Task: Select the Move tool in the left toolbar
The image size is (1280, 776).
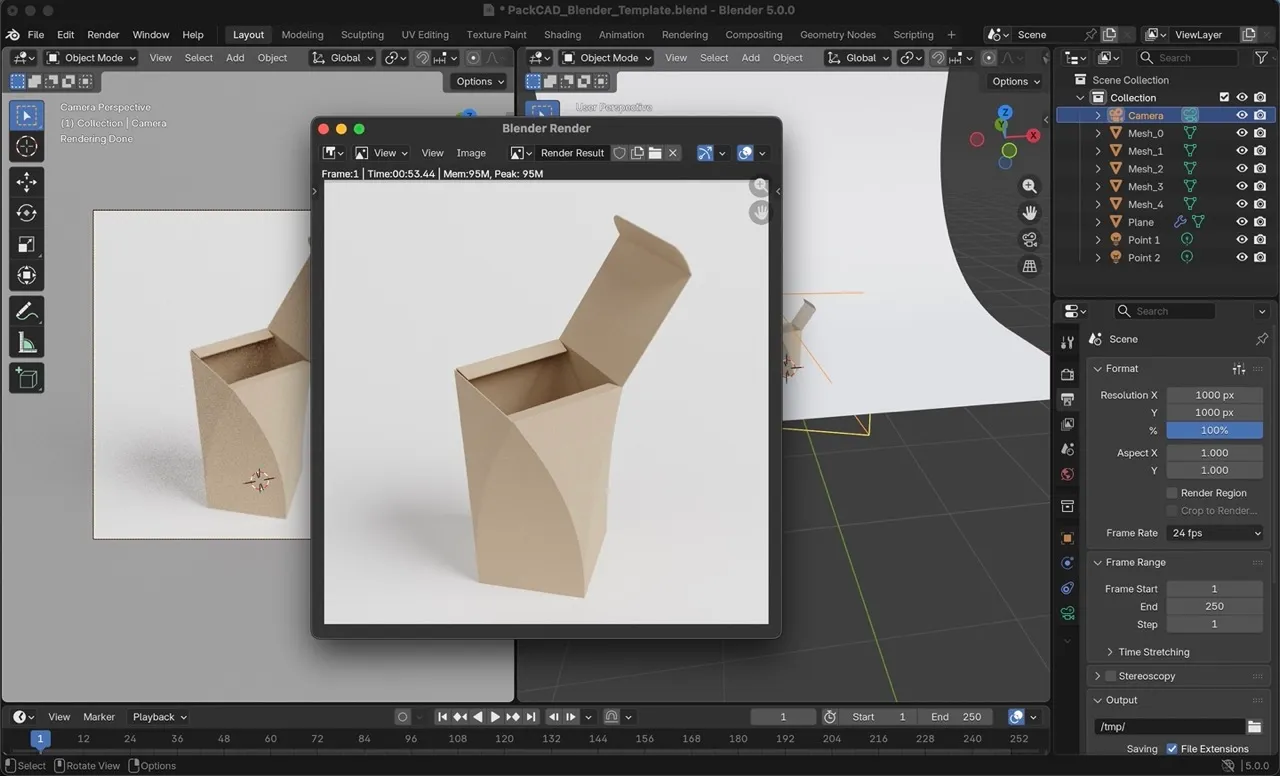Action: pyautogui.click(x=27, y=181)
